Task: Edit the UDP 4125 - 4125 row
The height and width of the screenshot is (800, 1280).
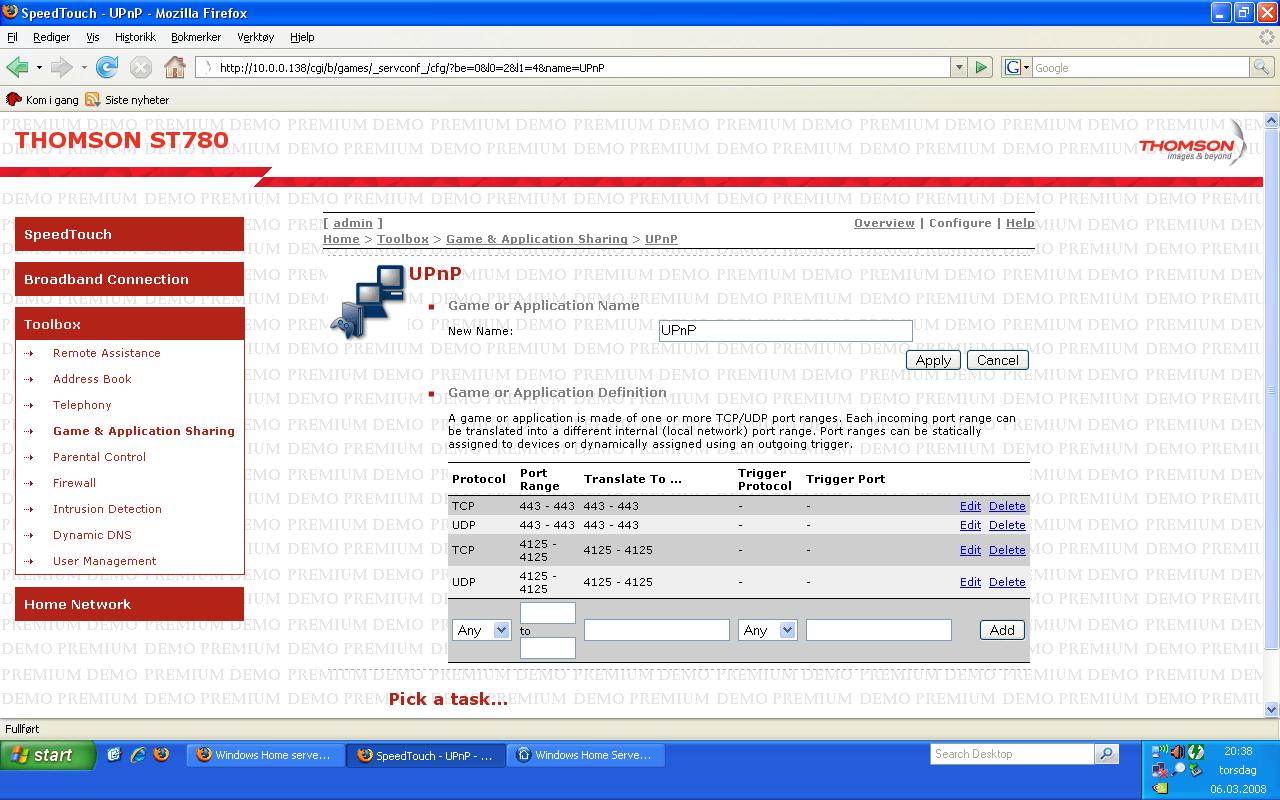Action: pos(970,582)
